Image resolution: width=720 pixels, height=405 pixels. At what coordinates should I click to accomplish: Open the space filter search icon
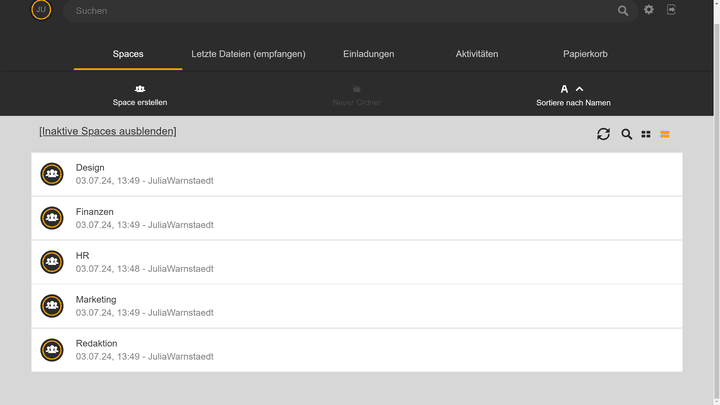coord(626,134)
